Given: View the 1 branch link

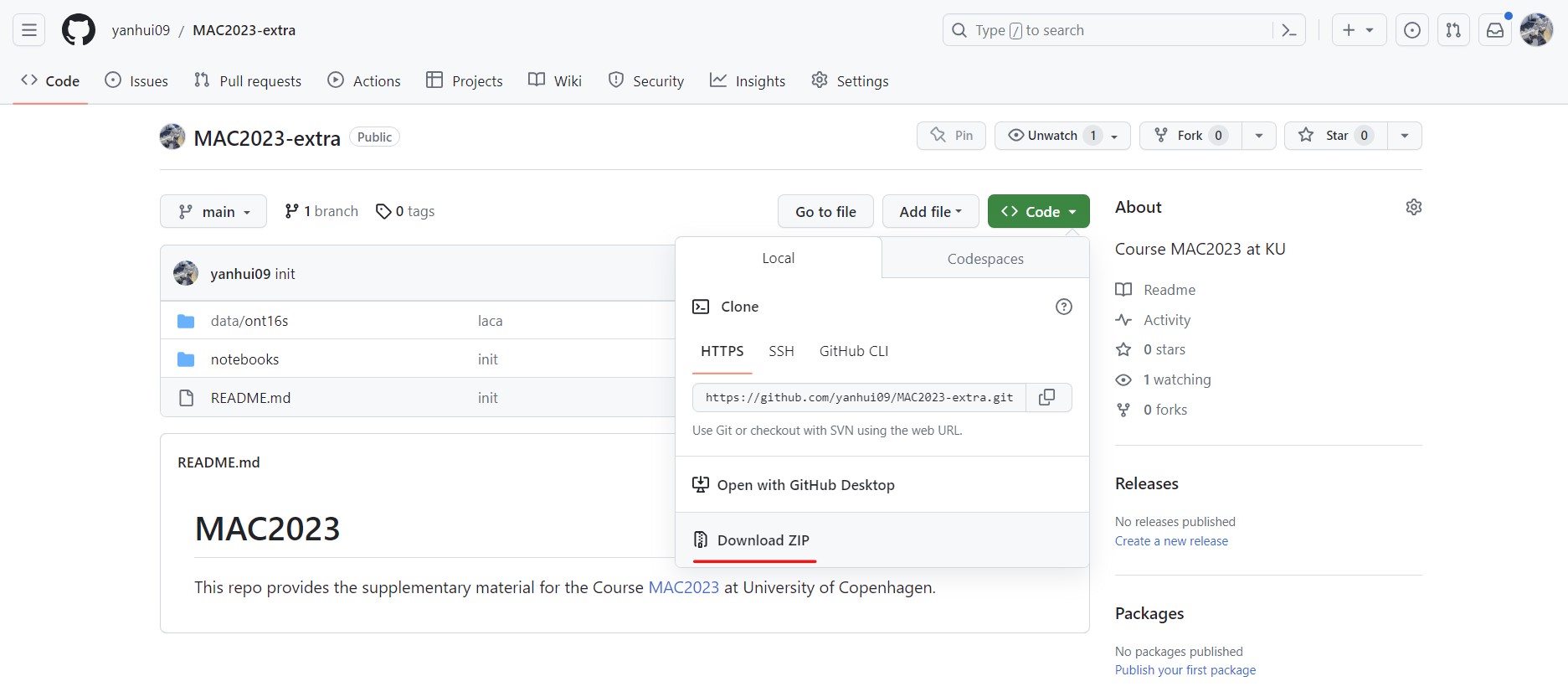Looking at the screenshot, I should click(321, 211).
